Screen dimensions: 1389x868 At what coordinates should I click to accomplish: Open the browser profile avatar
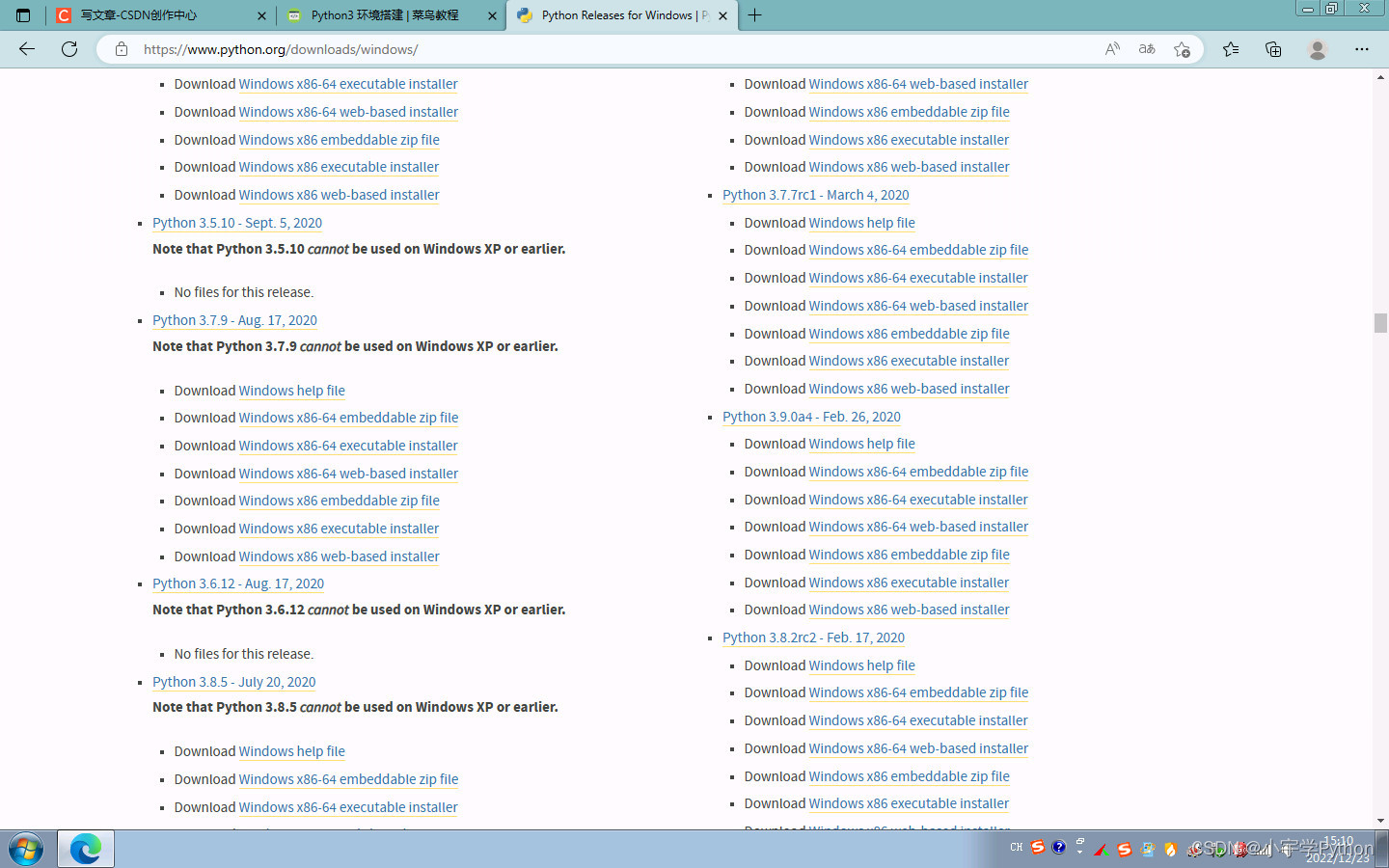point(1318,49)
